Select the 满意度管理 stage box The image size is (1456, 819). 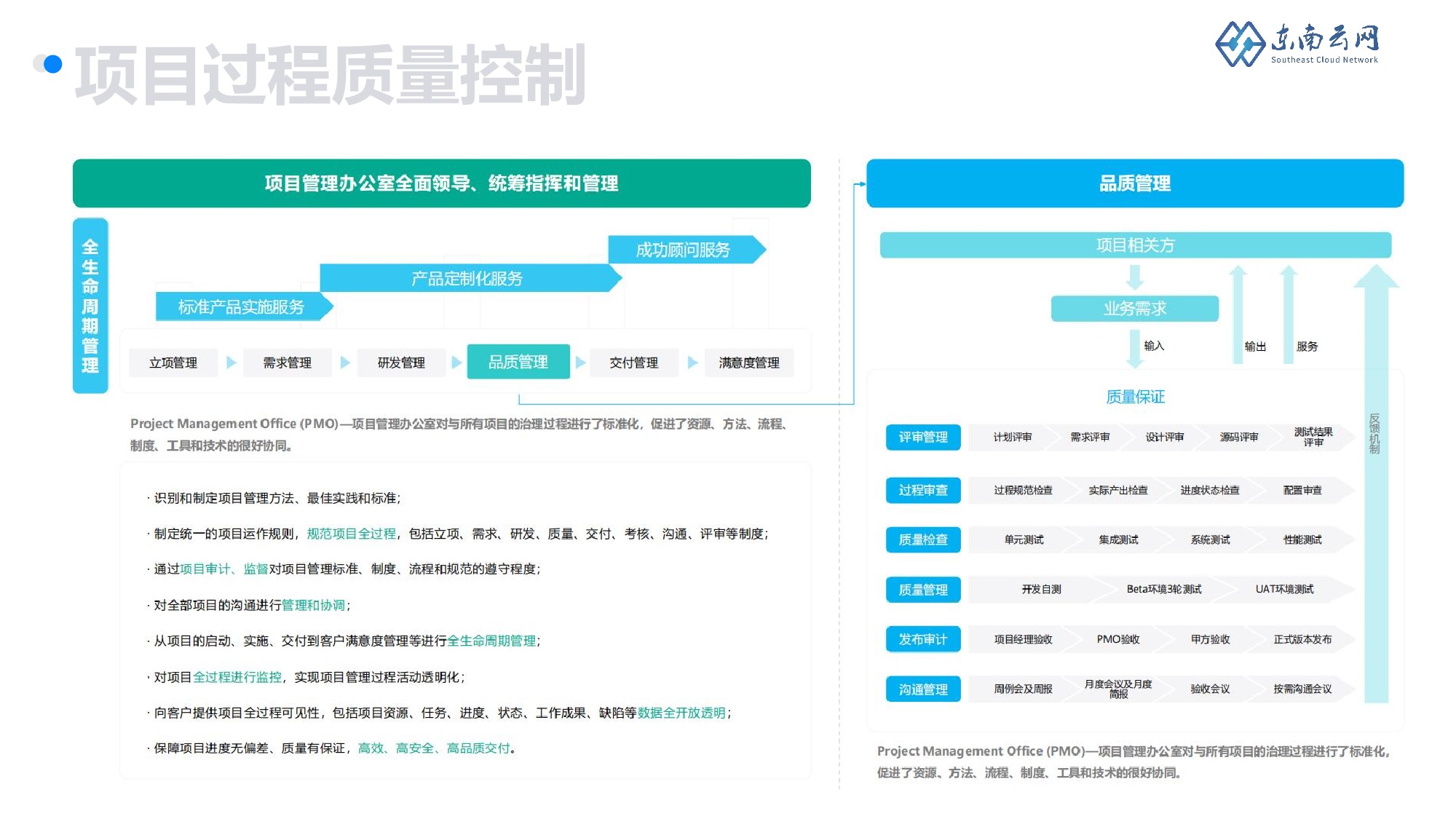click(x=749, y=363)
